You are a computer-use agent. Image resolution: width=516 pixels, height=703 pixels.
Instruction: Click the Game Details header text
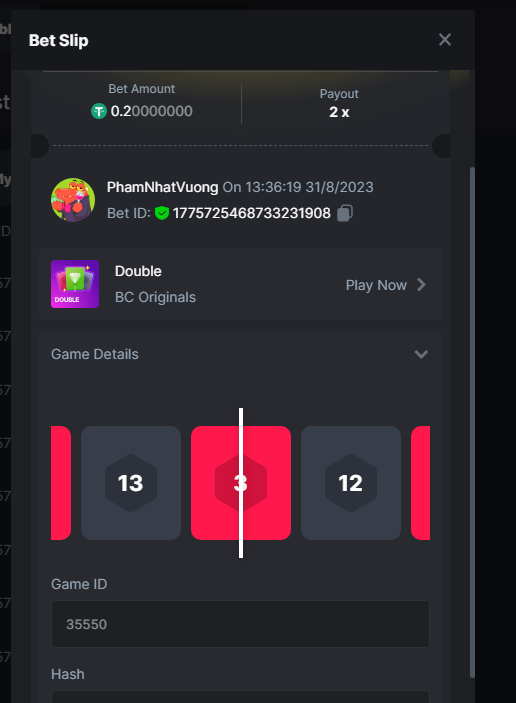click(x=95, y=354)
